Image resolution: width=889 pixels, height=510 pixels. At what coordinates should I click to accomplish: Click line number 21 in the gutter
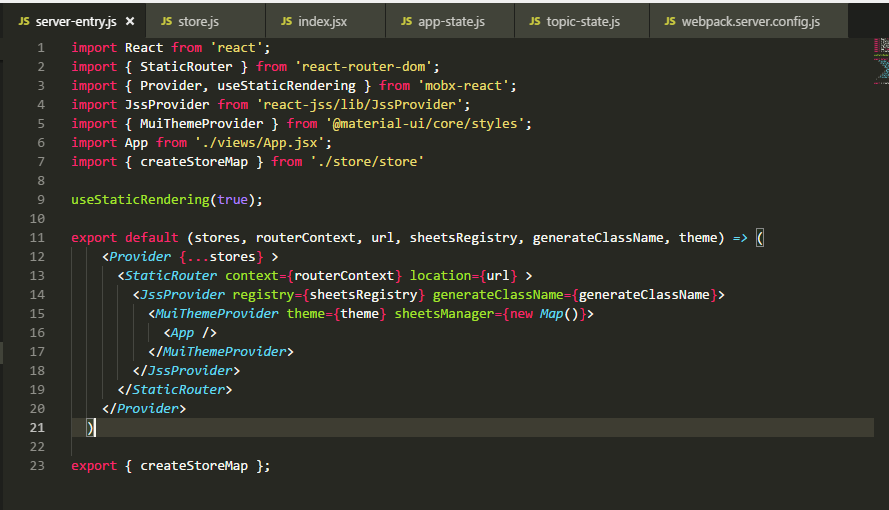[x=38, y=428]
